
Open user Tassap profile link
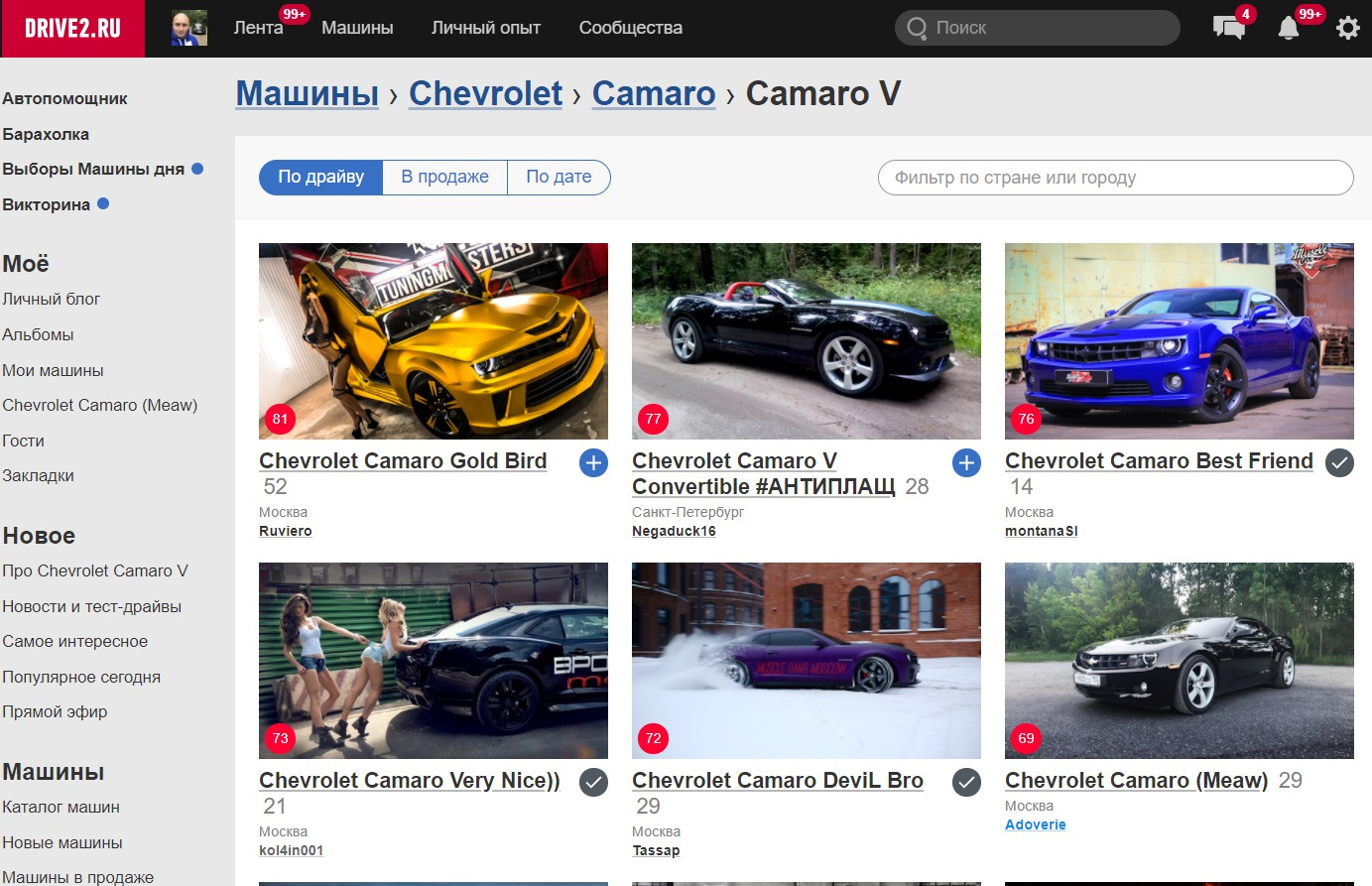coord(656,850)
